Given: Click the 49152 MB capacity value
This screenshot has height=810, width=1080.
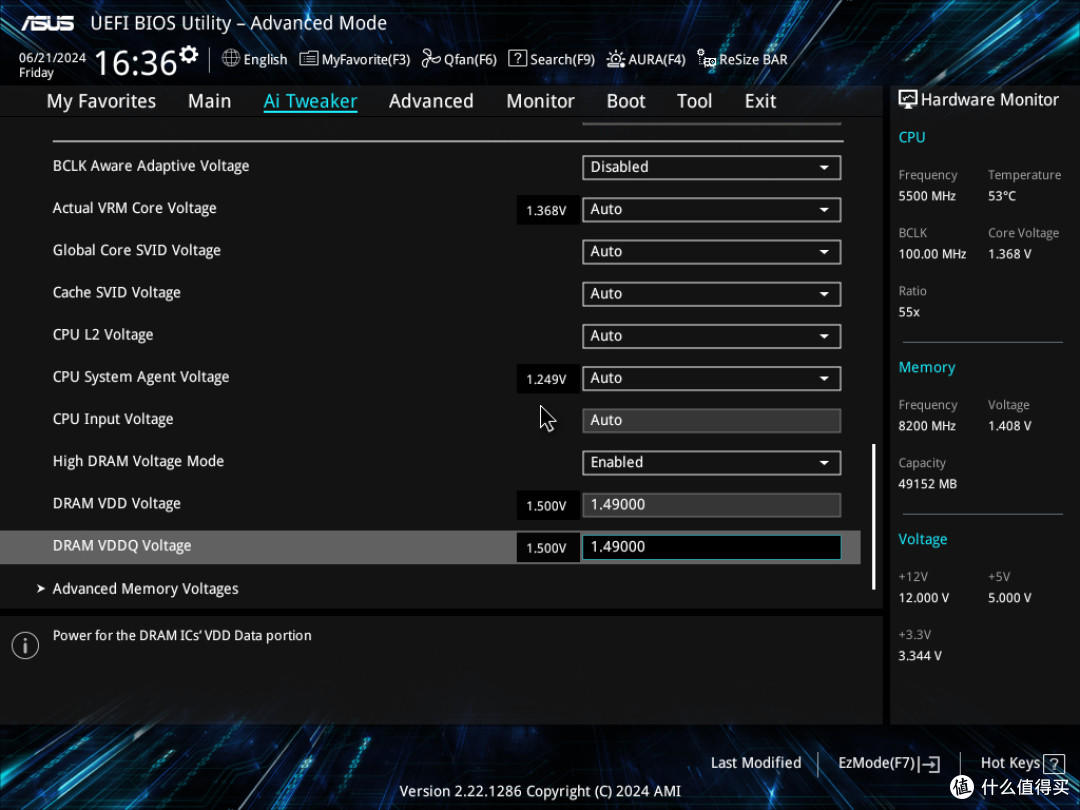Looking at the screenshot, I should click(x=928, y=484).
